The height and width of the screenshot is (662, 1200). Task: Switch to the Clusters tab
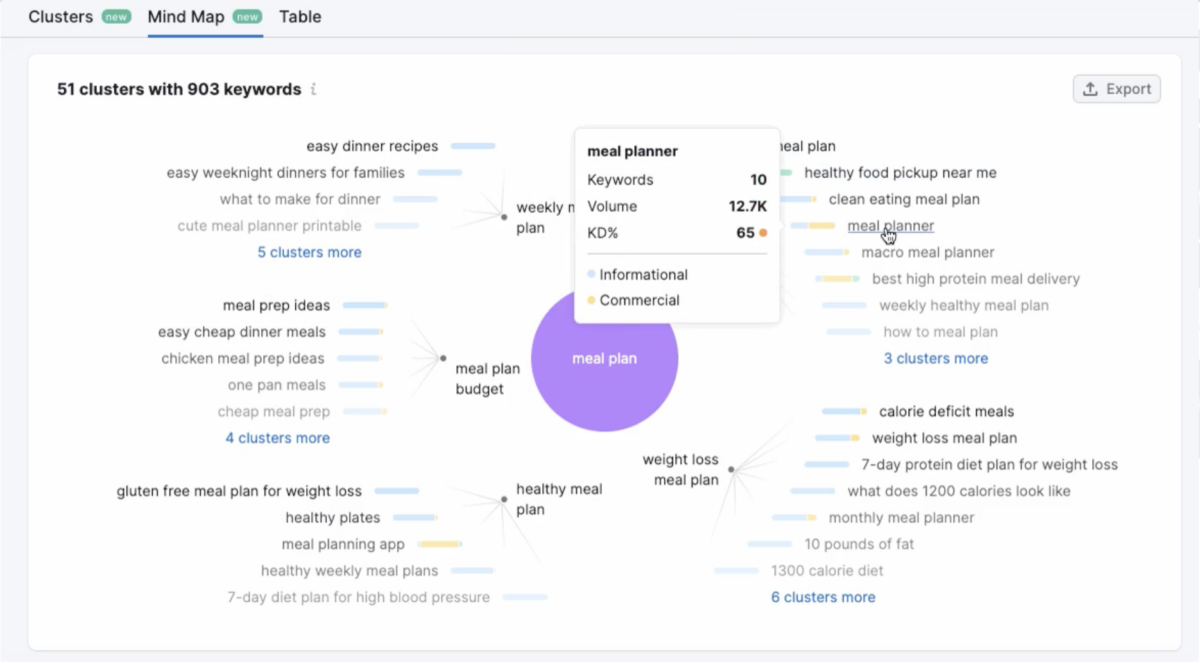[x=60, y=17]
